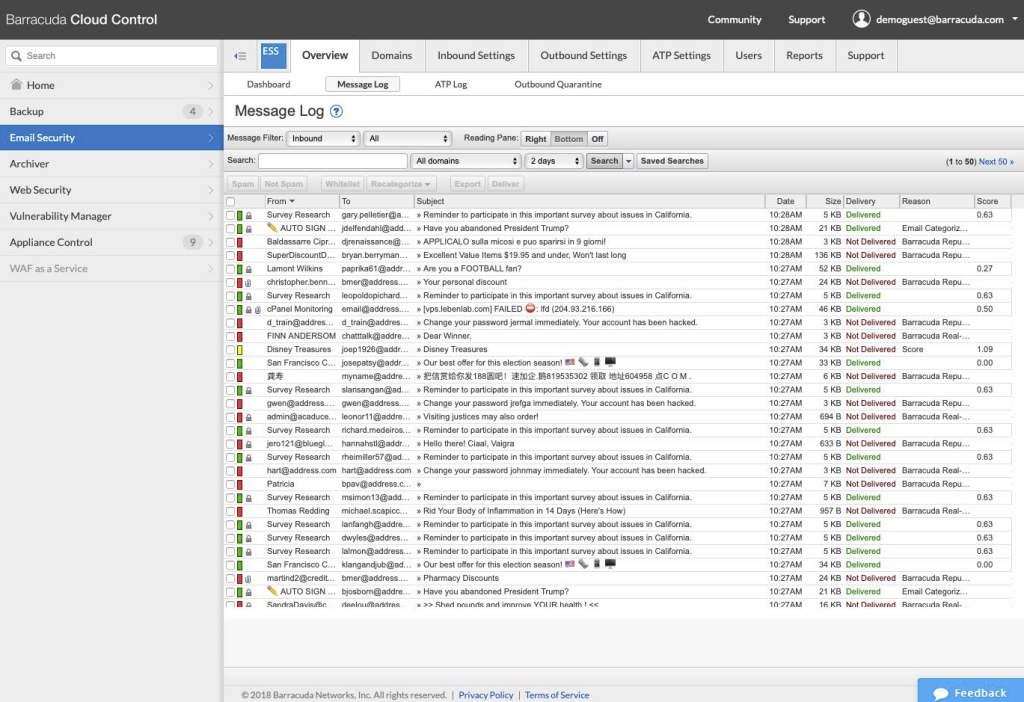Viewport: 1024px width, 702px height.
Task: Click red status indicator on Patricia row
Action: (240, 485)
